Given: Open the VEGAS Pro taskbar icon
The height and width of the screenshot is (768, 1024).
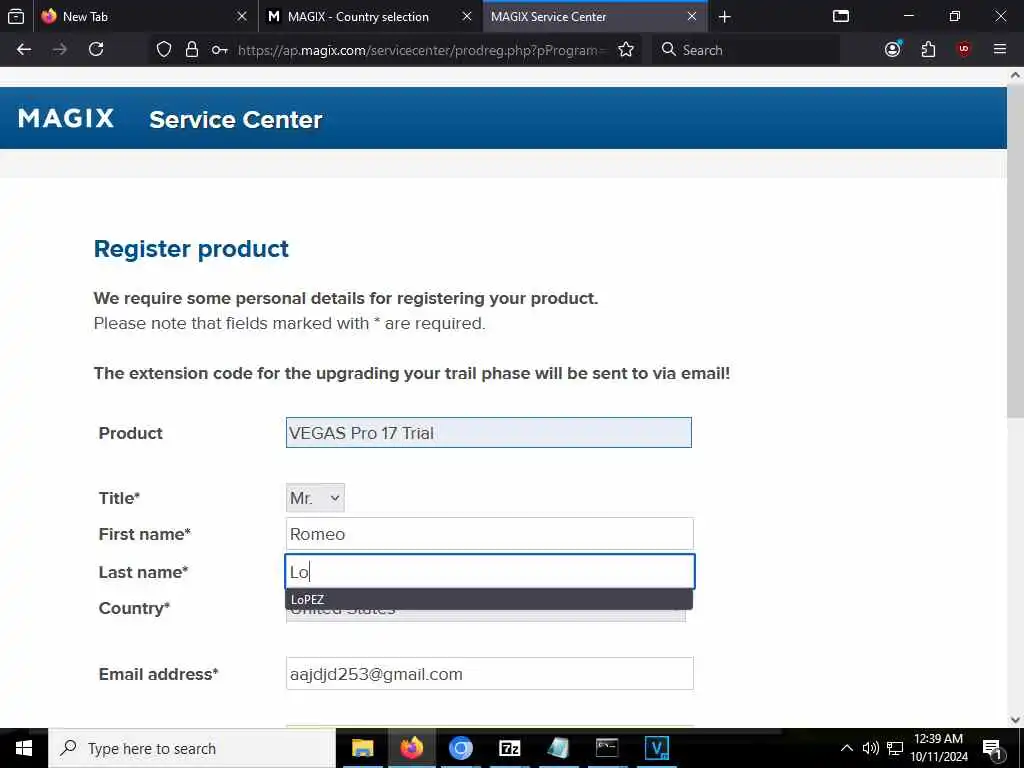Looking at the screenshot, I should (656, 748).
